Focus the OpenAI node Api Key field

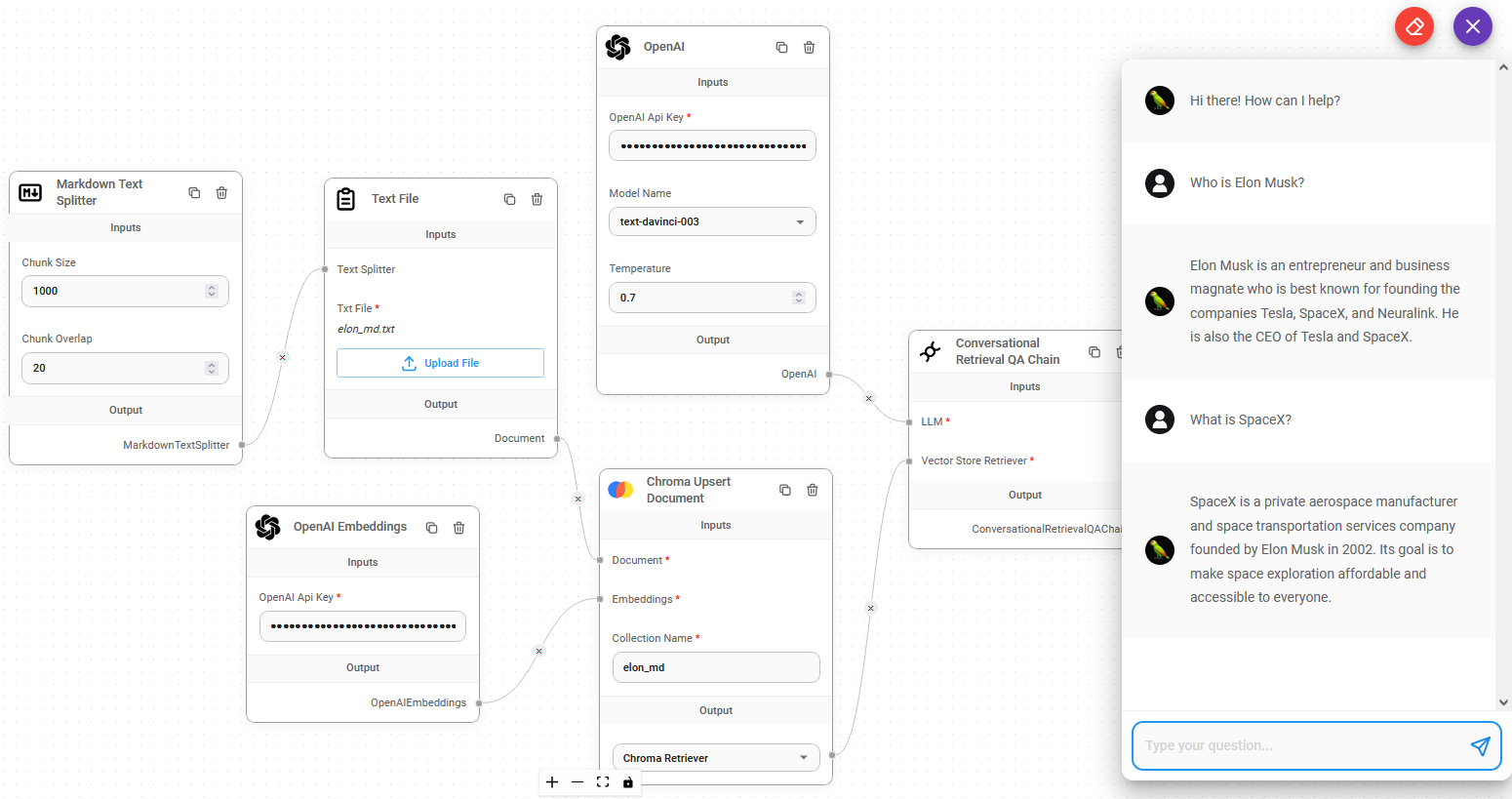click(712, 145)
